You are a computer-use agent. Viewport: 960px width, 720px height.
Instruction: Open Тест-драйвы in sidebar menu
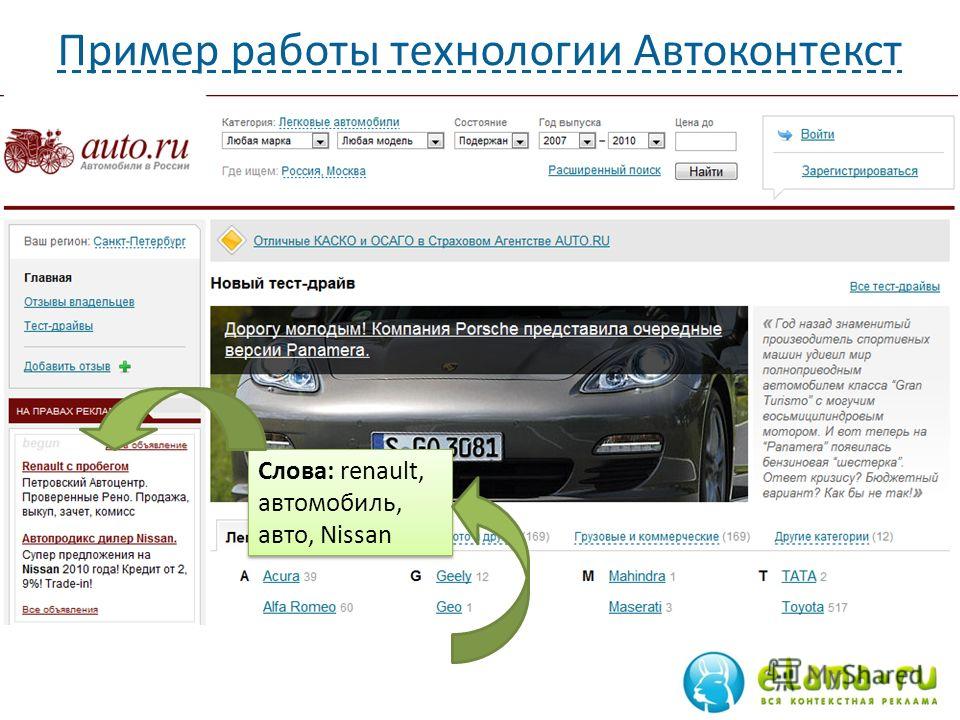pos(58,326)
